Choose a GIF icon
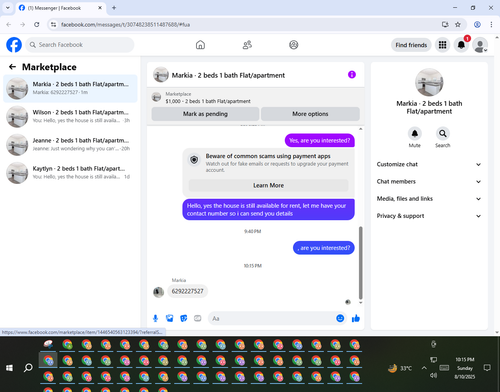500x392 pixels. 198,318
